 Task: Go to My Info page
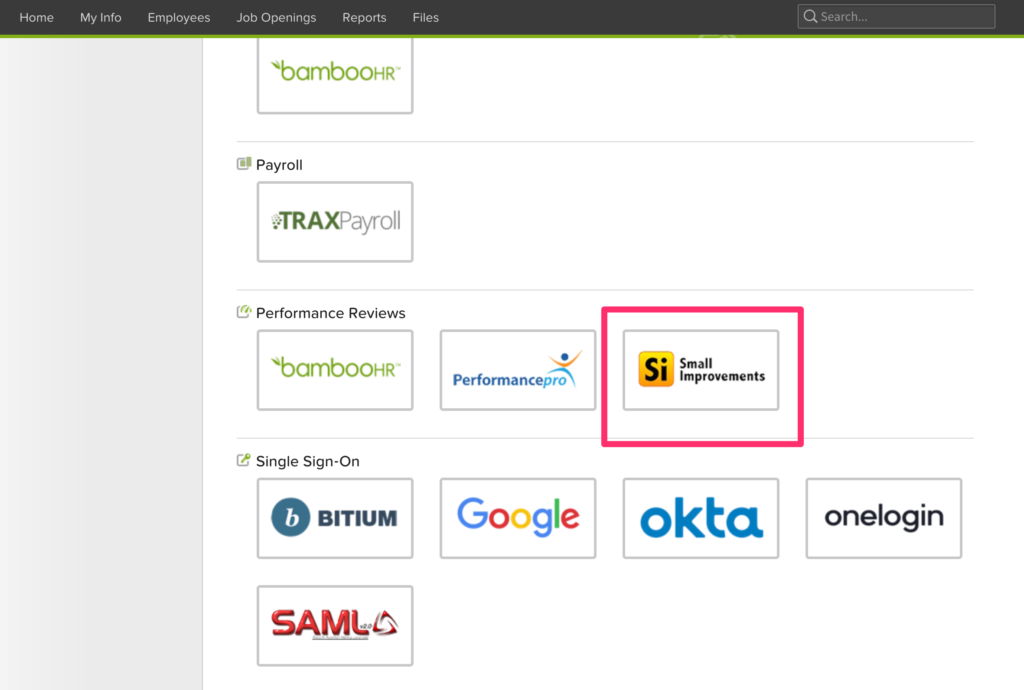point(101,18)
